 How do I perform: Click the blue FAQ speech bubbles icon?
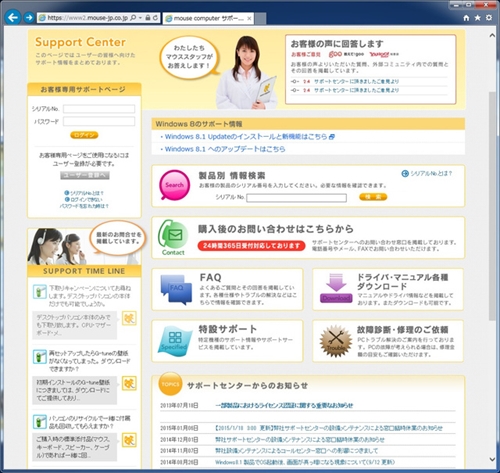176,289
